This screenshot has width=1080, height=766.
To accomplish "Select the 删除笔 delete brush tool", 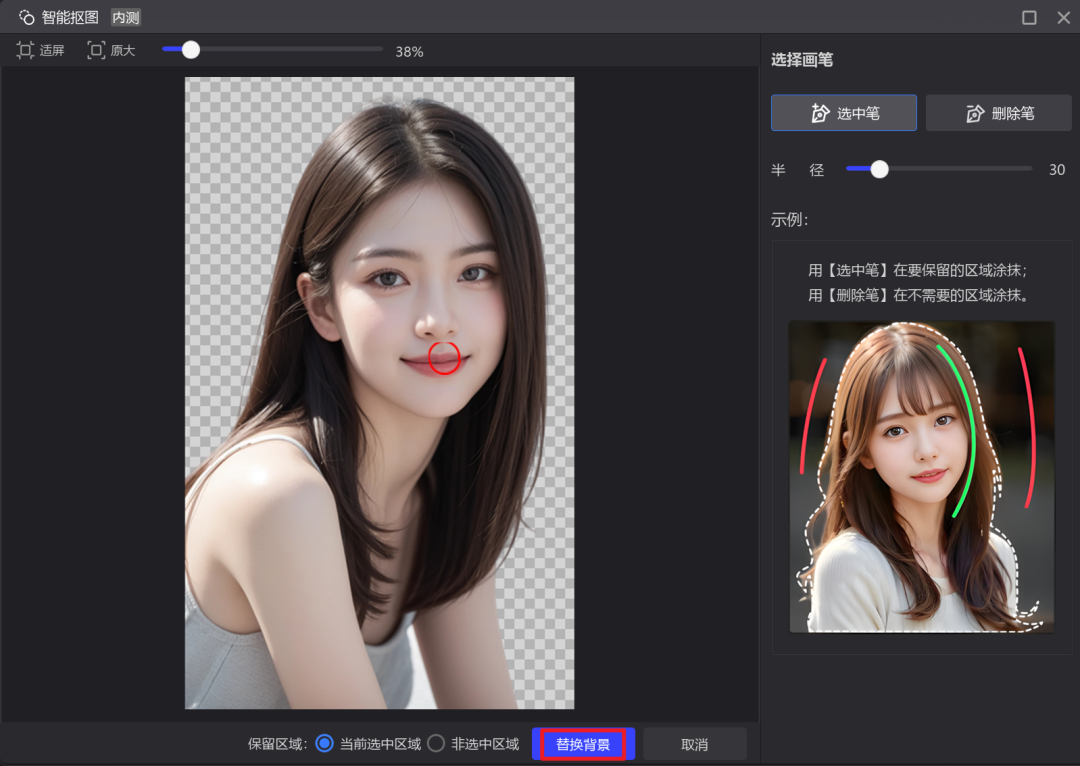I will 1000,113.
